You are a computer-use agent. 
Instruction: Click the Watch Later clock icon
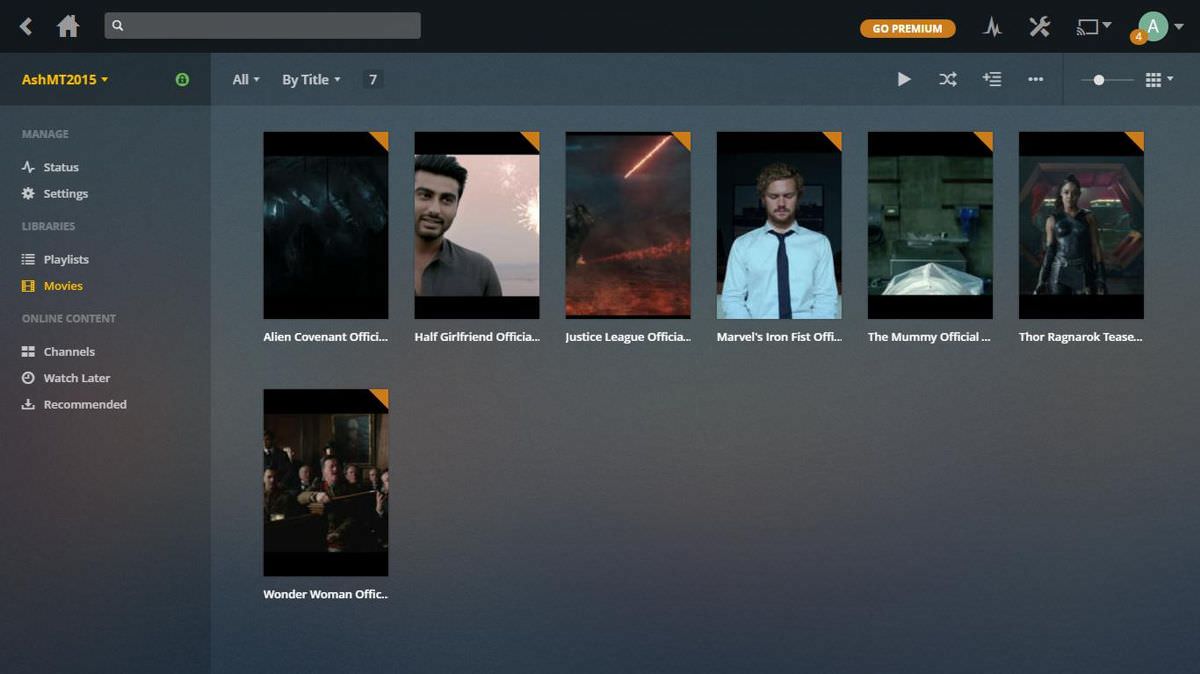pos(28,378)
